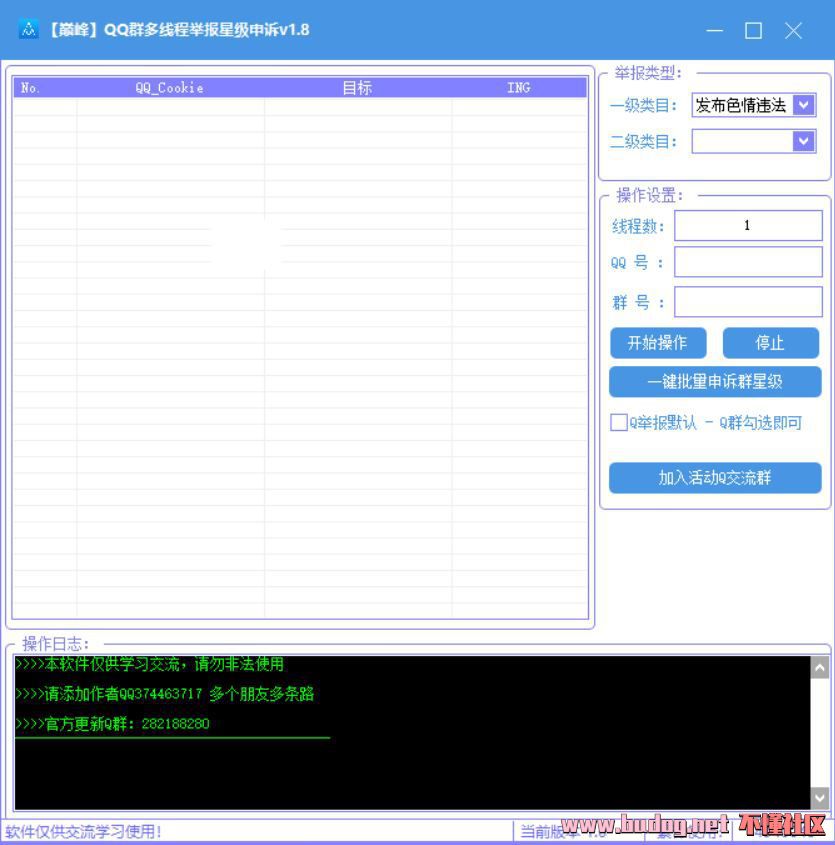This screenshot has width=835, height=845.
Task: Click the 一级类目 label
Action: [x=643, y=105]
